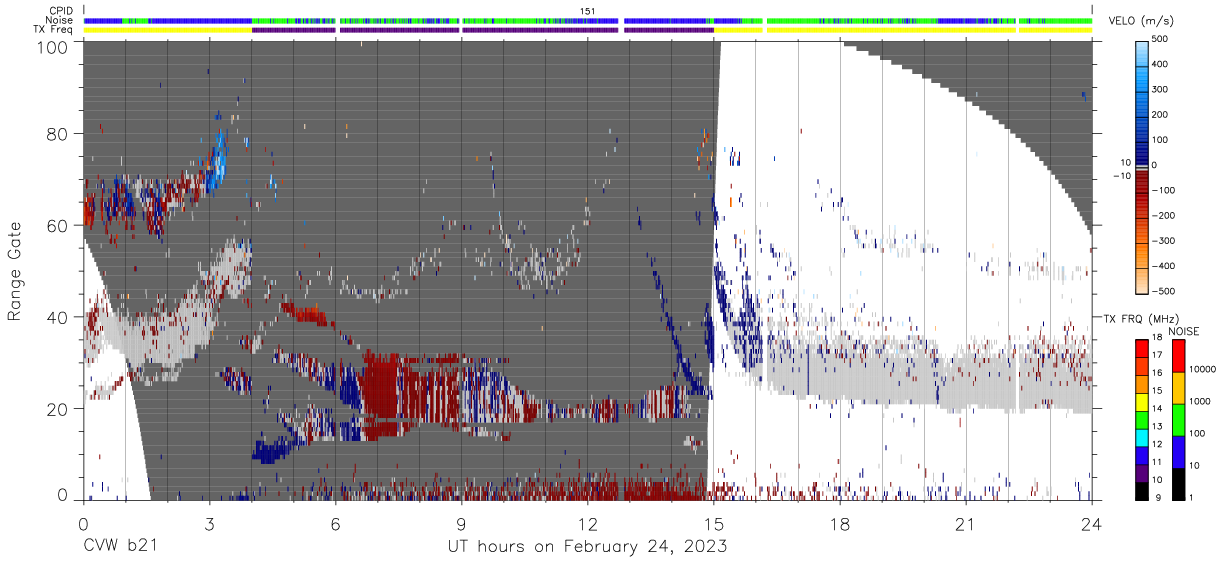Click the pale-orange bottom of the velocity color bar

coord(1142,283)
